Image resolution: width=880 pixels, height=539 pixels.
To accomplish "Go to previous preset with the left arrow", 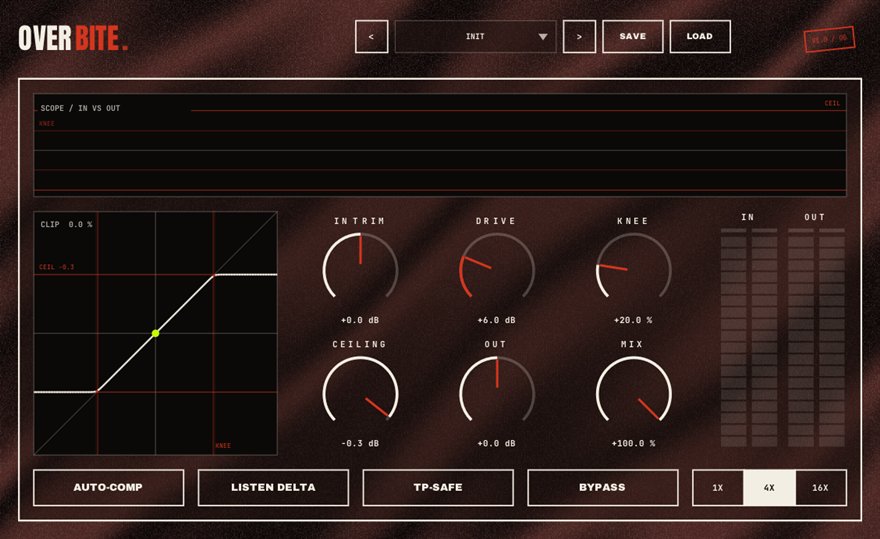I will click(x=372, y=36).
